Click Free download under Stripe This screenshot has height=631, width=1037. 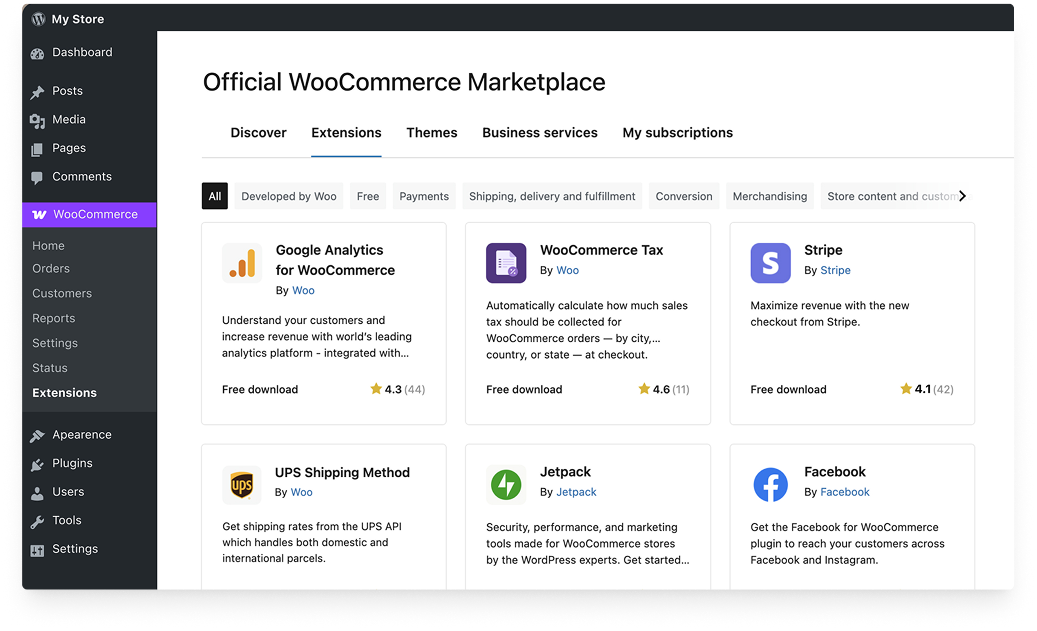[x=788, y=389]
